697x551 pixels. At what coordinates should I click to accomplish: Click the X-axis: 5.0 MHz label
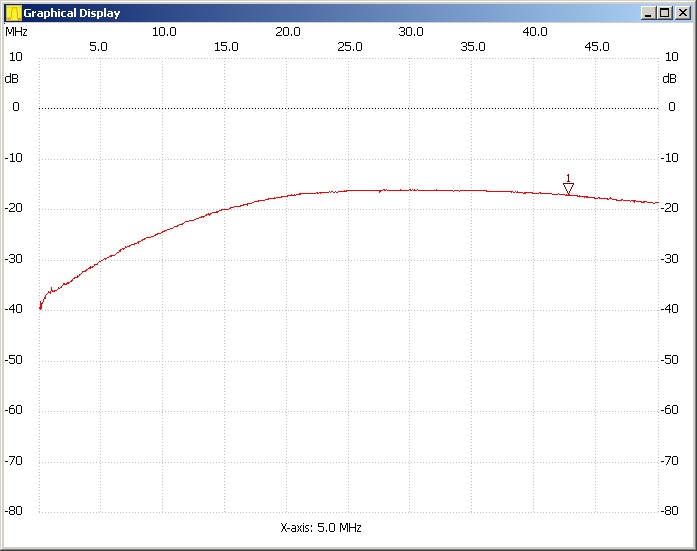[x=321, y=527]
